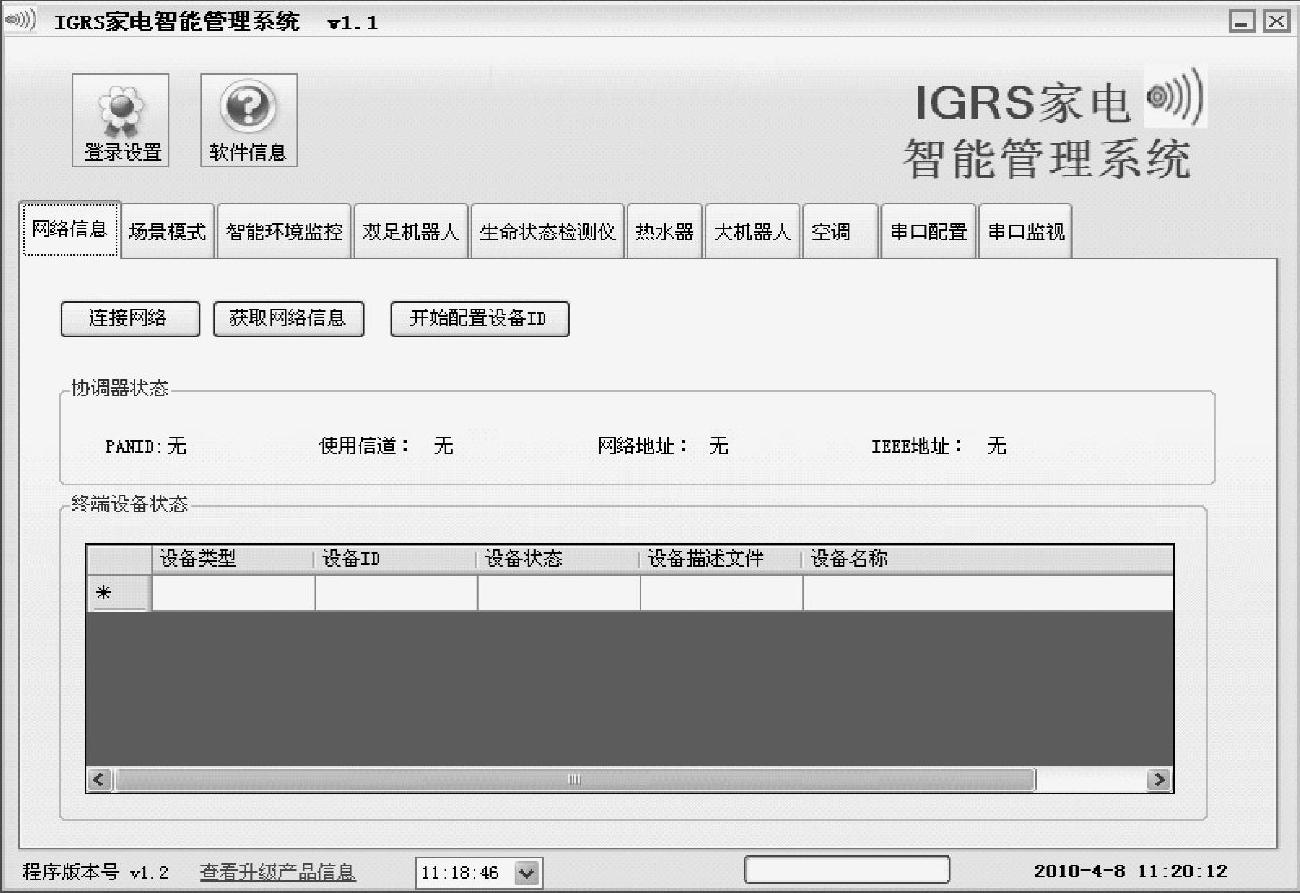Viewport: 1300px width, 893px height.
Task: Open the 登录设置 login settings icon
Action: (121, 120)
